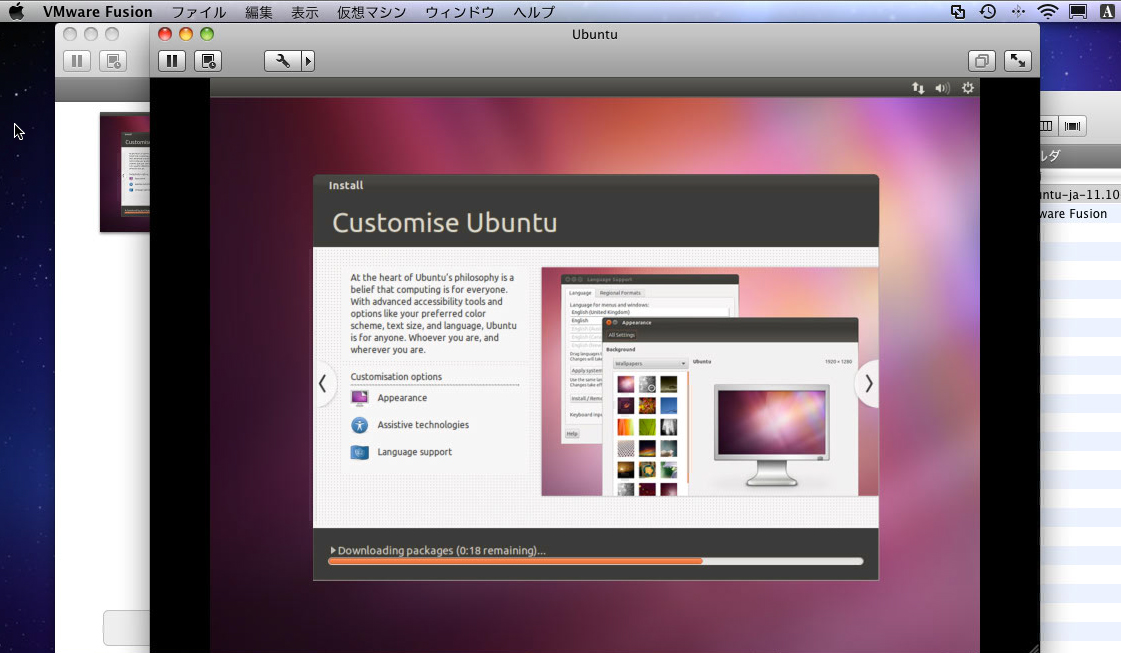This screenshot has width=1121, height=653.
Task: Expand Downloading packages details triangle
Action: [333, 550]
